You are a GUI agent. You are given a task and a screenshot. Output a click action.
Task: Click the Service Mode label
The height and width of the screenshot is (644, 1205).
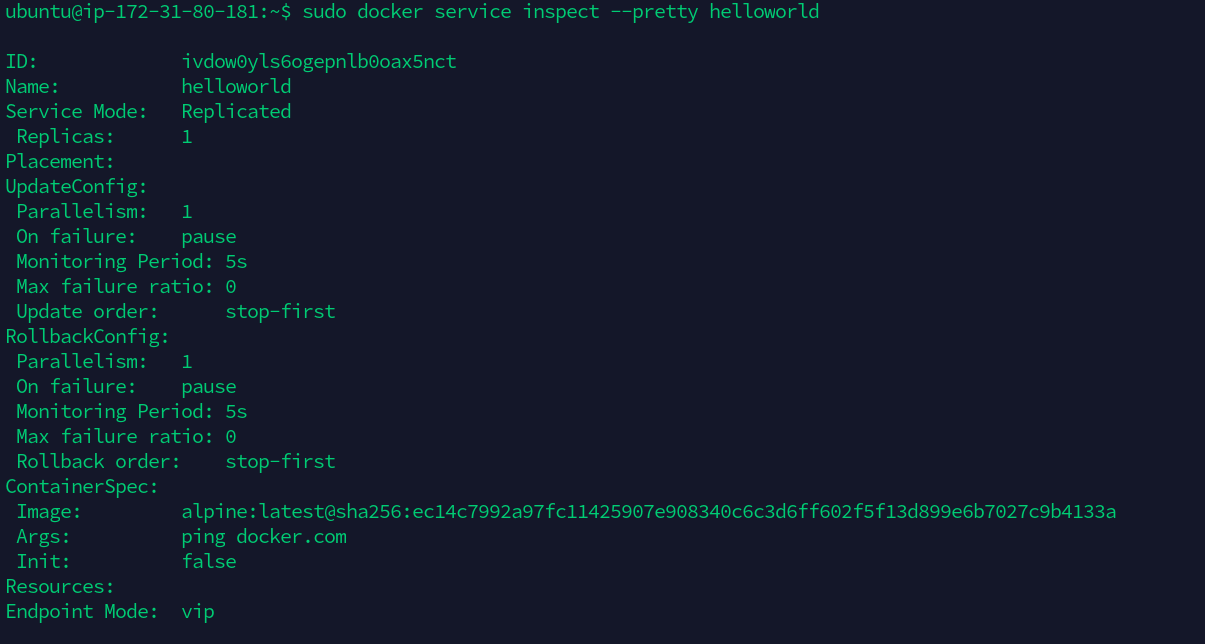tap(76, 112)
